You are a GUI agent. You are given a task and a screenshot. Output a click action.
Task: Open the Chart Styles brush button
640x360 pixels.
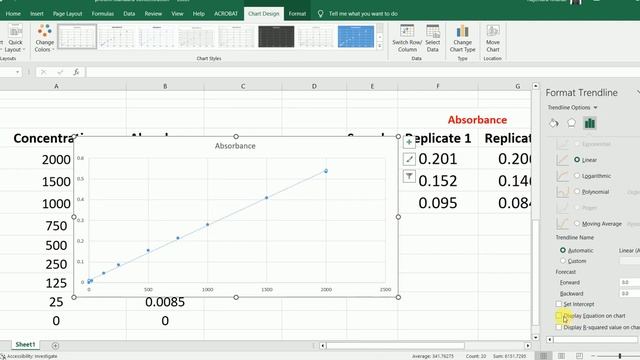409,159
